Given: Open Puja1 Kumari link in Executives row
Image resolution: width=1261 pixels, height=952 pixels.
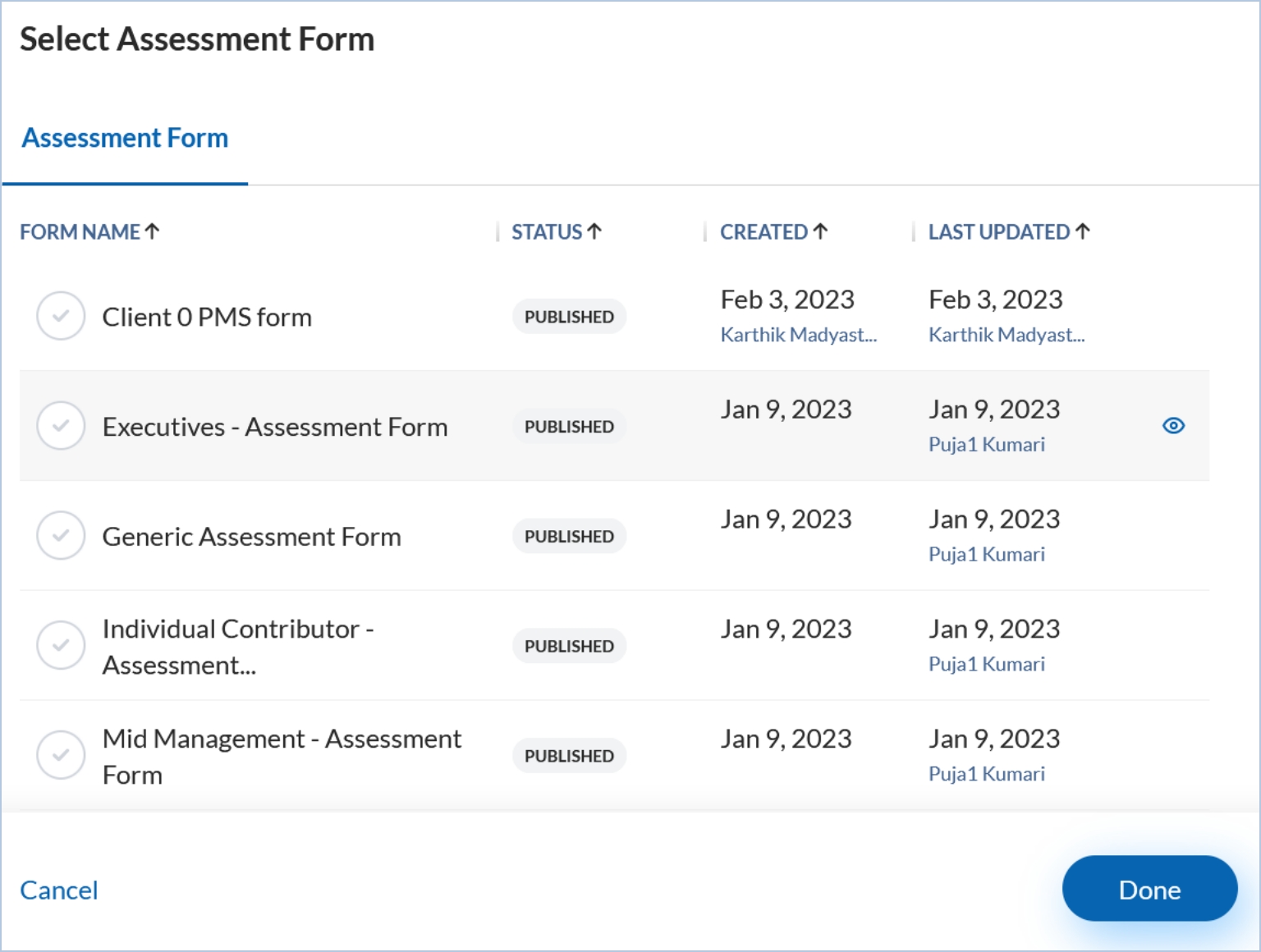Looking at the screenshot, I should (x=986, y=445).
